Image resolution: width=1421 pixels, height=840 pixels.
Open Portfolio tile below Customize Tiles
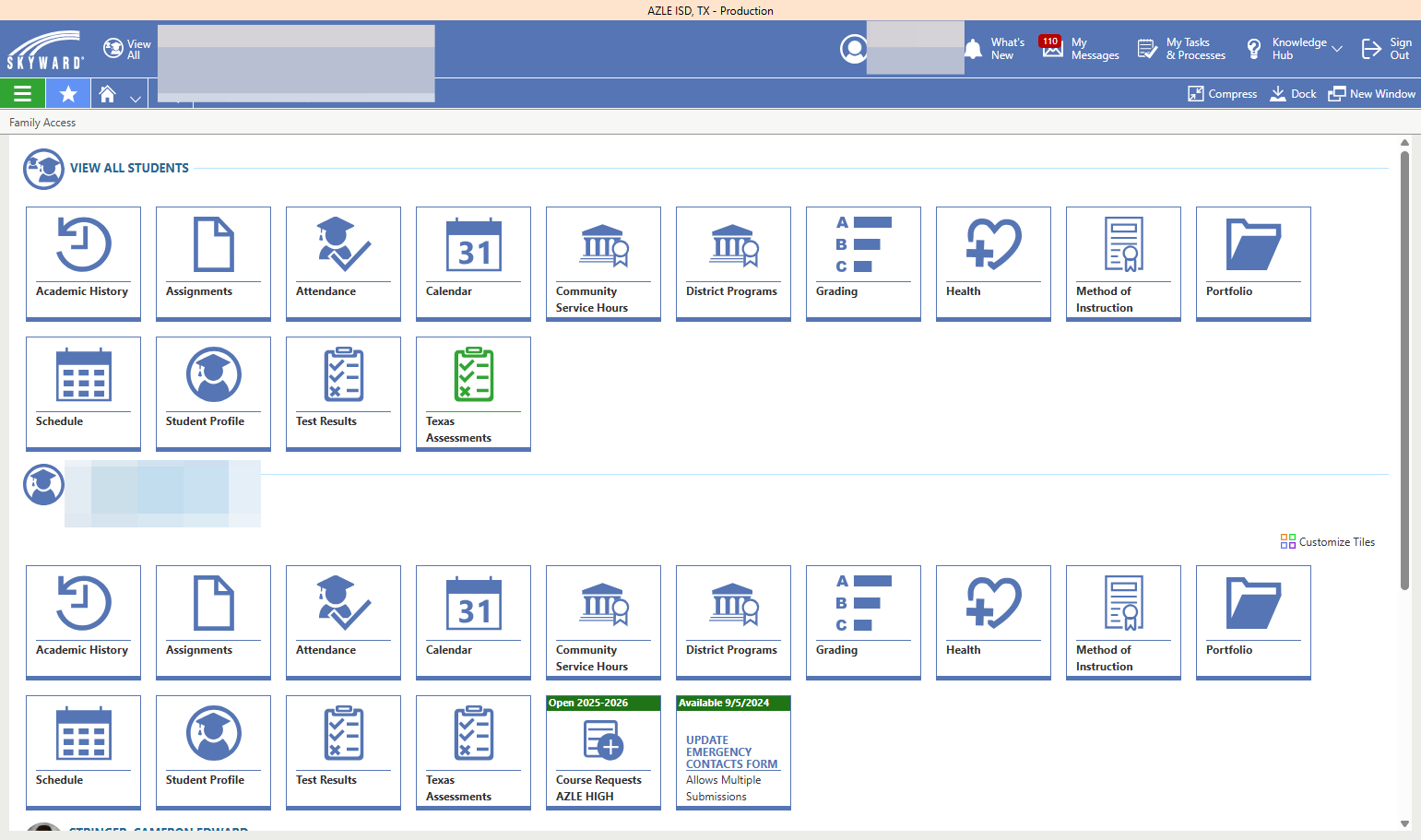(1253, 622)
